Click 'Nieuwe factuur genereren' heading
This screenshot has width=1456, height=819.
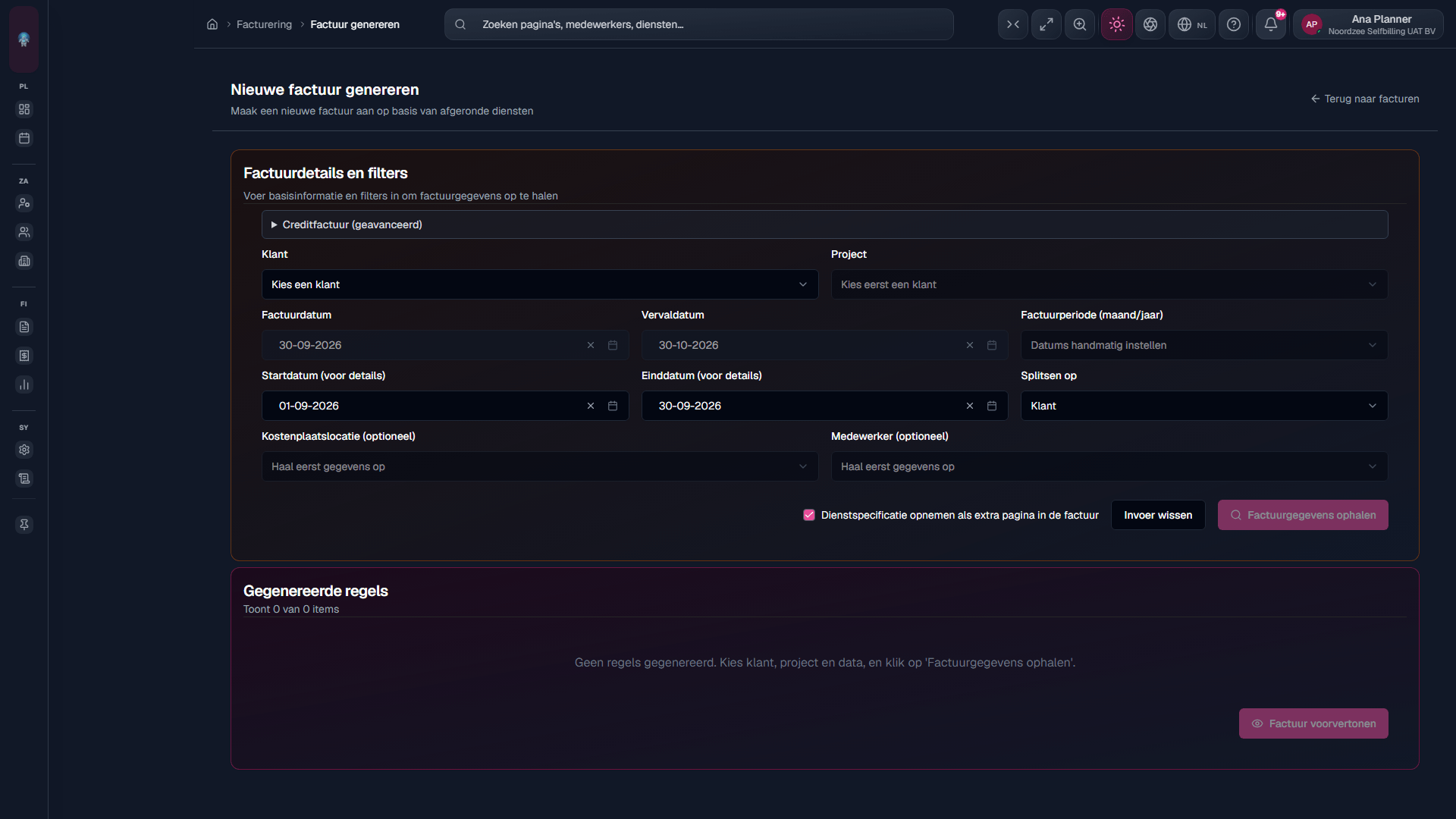[325, 89]
